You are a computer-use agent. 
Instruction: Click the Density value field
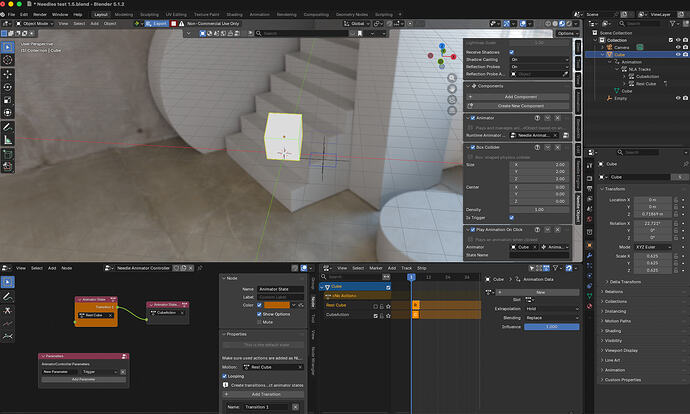540,209
